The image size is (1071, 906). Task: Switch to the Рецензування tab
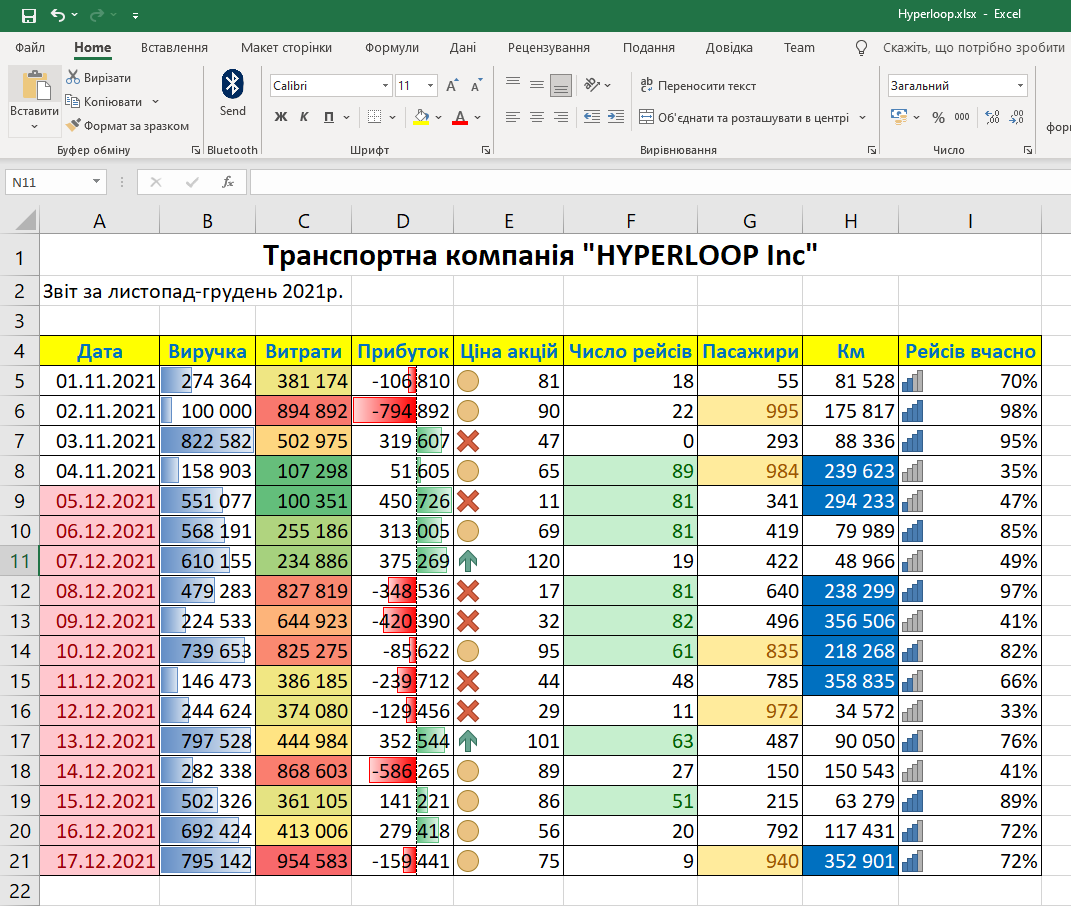pyautogui.click(x=549, y=47)
